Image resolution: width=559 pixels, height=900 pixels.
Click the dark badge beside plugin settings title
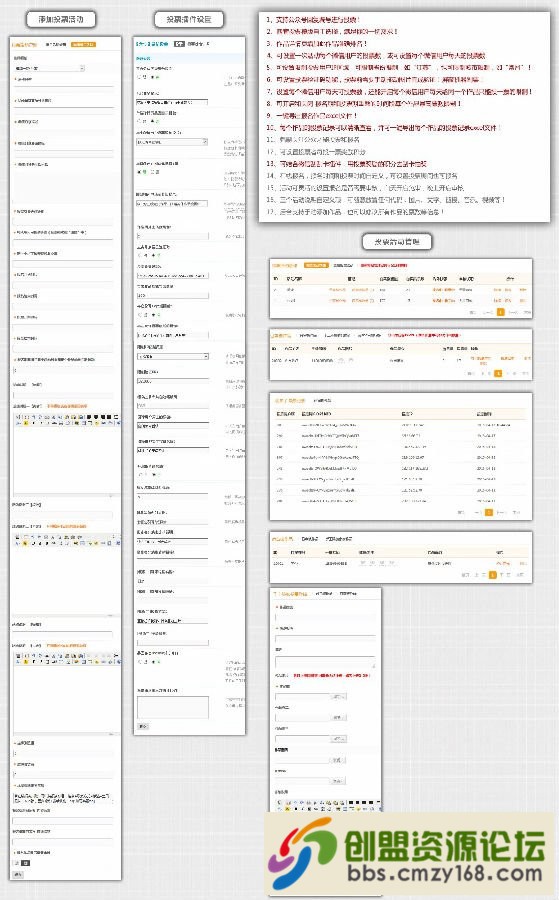(179, 44)
